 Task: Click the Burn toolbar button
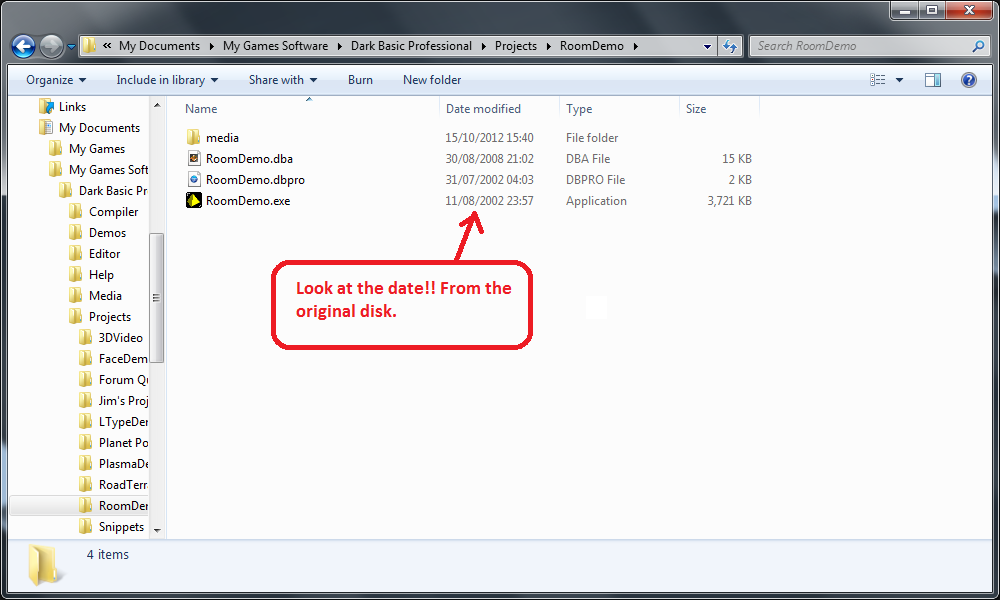tap(360, 80)
